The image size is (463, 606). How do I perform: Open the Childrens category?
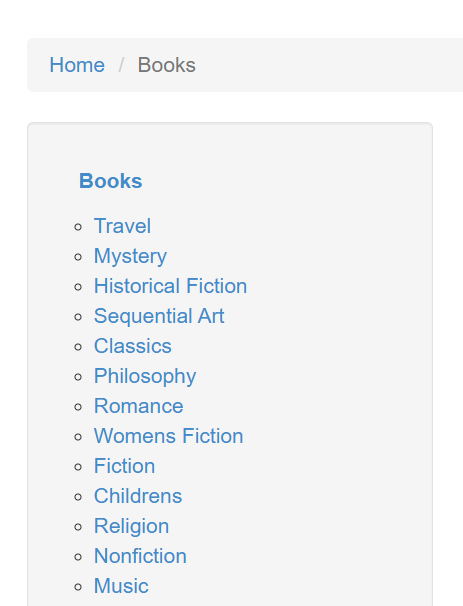[x=138, y=496]
